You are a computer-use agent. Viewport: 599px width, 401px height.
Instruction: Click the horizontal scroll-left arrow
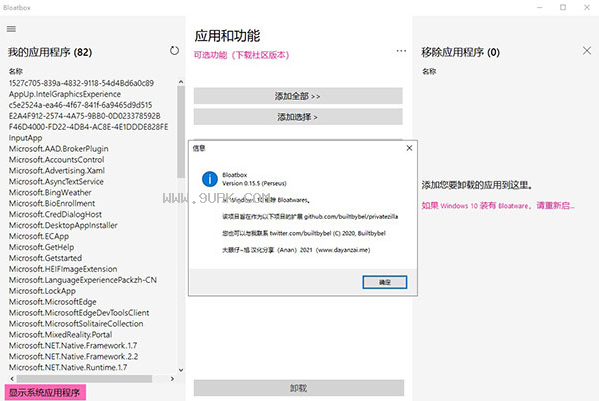pyautogui.click(x=12, y=378)
